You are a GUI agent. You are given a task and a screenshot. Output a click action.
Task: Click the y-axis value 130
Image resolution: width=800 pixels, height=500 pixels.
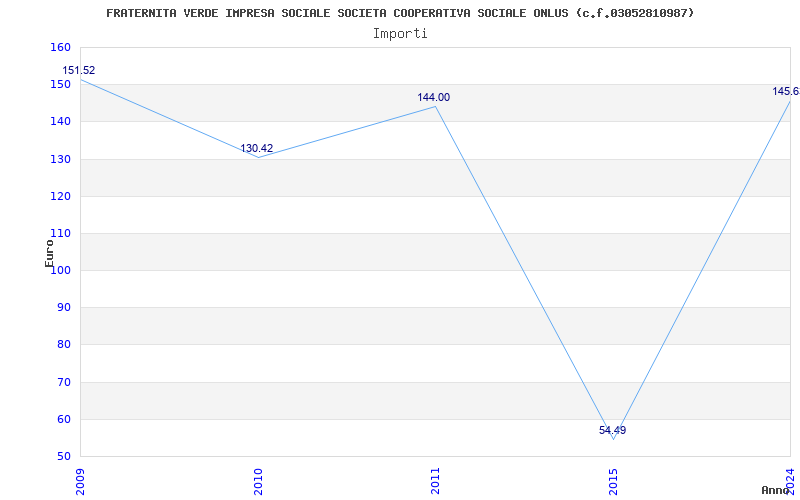[60, 159]
